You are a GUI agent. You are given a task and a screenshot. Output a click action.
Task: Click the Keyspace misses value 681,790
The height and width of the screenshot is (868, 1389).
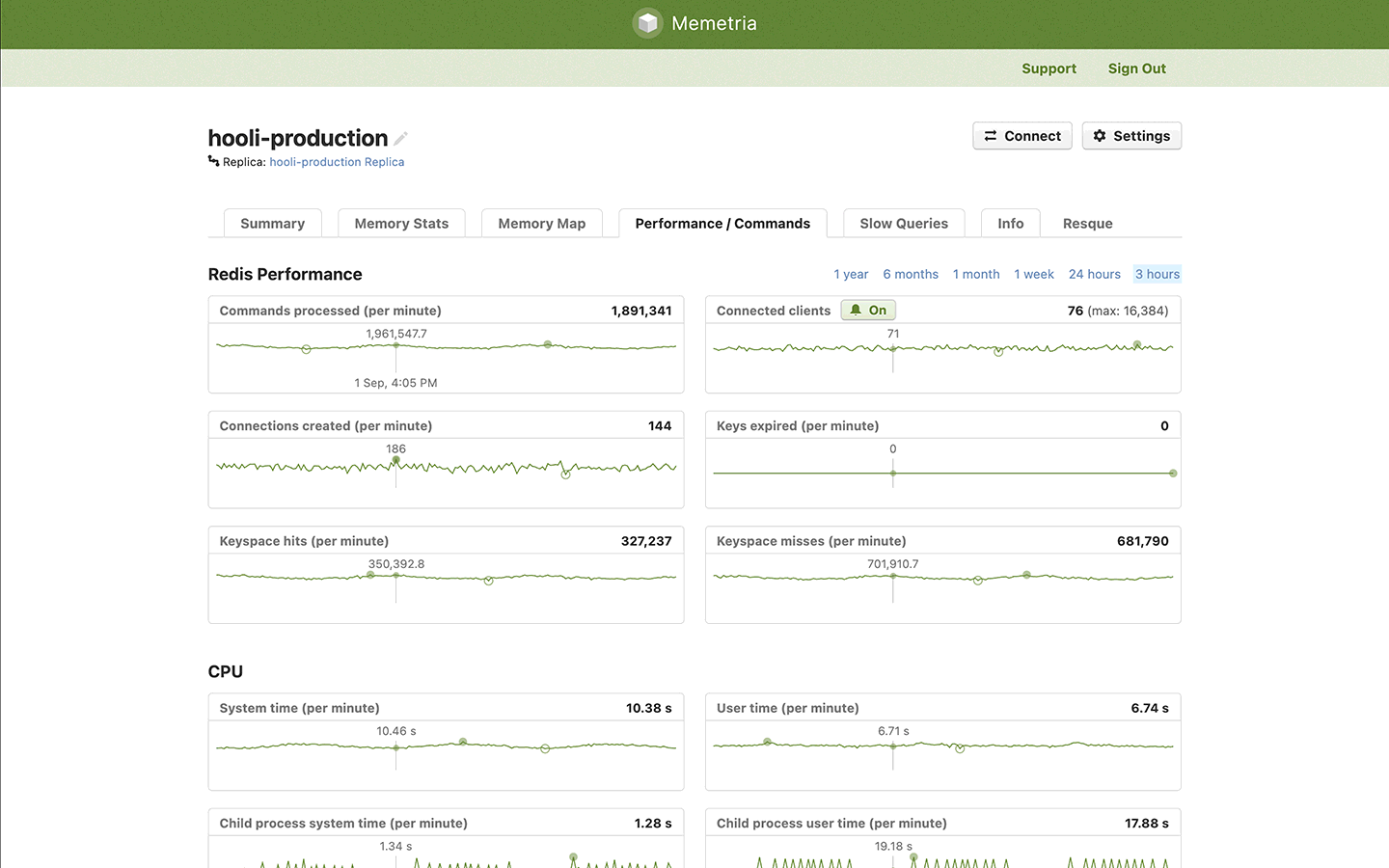point(1143,541)
